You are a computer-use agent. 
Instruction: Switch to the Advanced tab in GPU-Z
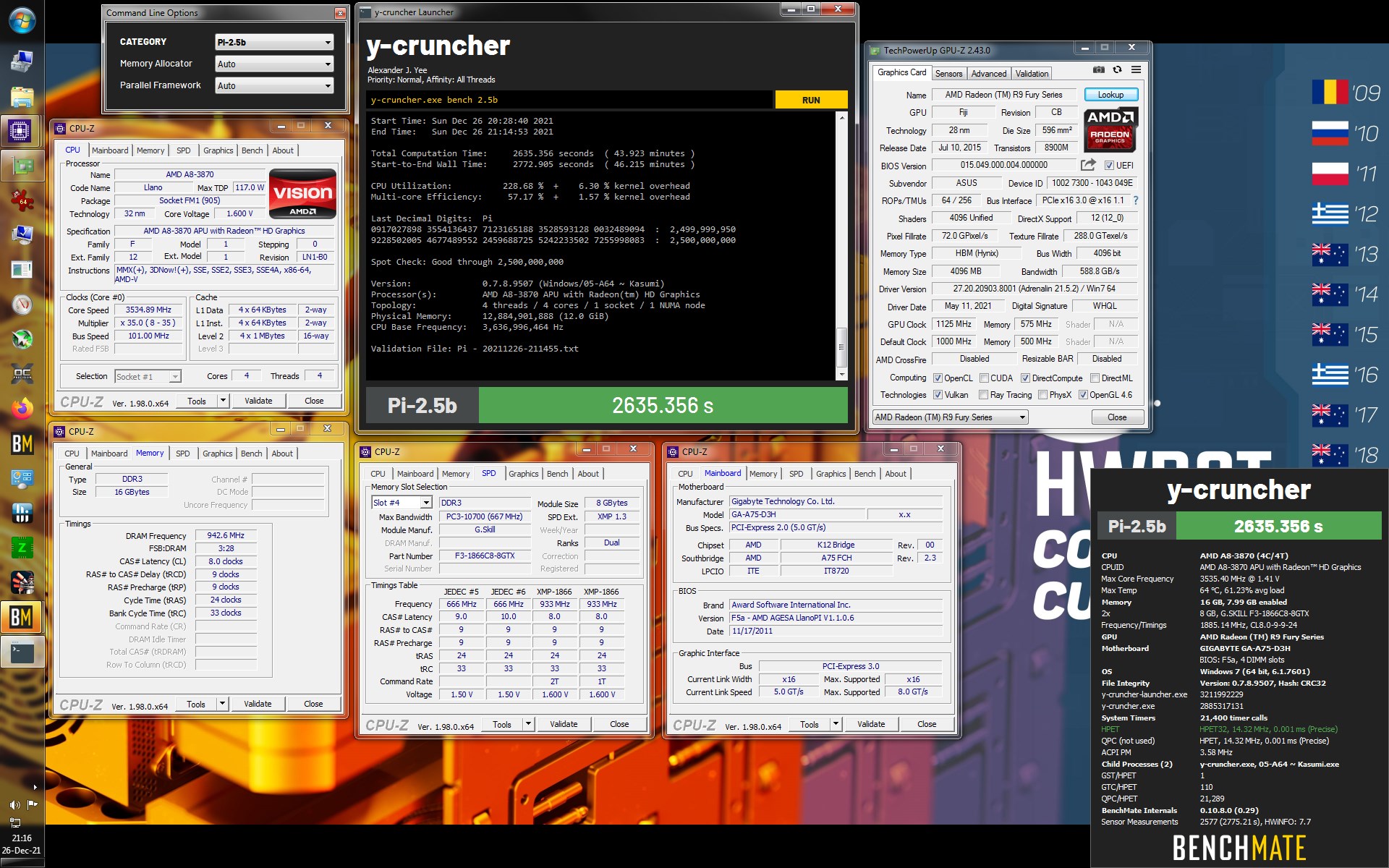988,74
